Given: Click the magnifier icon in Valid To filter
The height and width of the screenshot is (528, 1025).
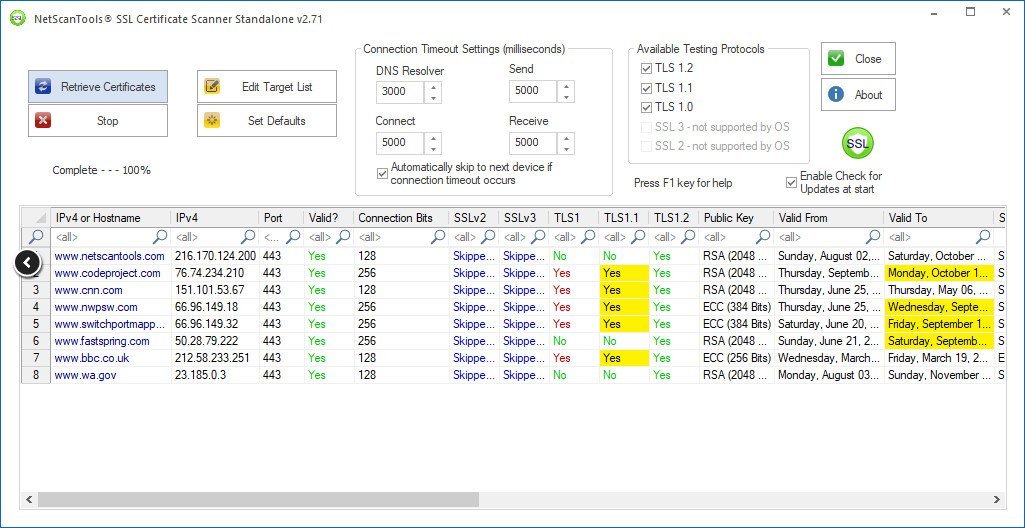Looking at the screenshot, I should click(983, 237).
